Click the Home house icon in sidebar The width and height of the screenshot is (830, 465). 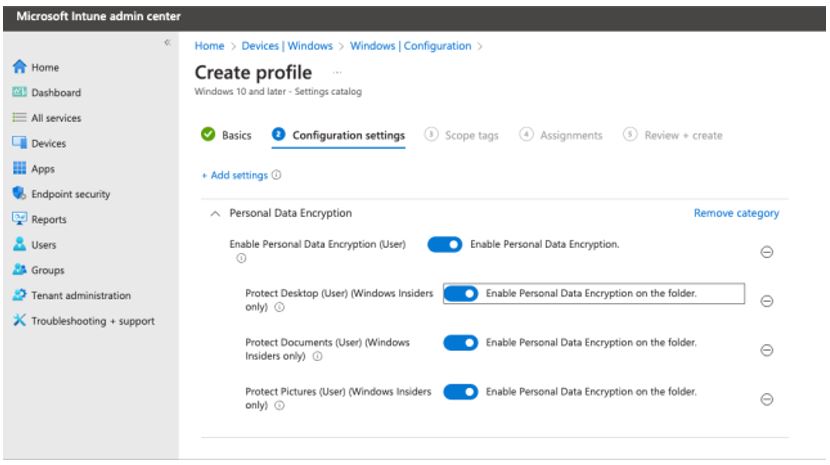point(20,67)
